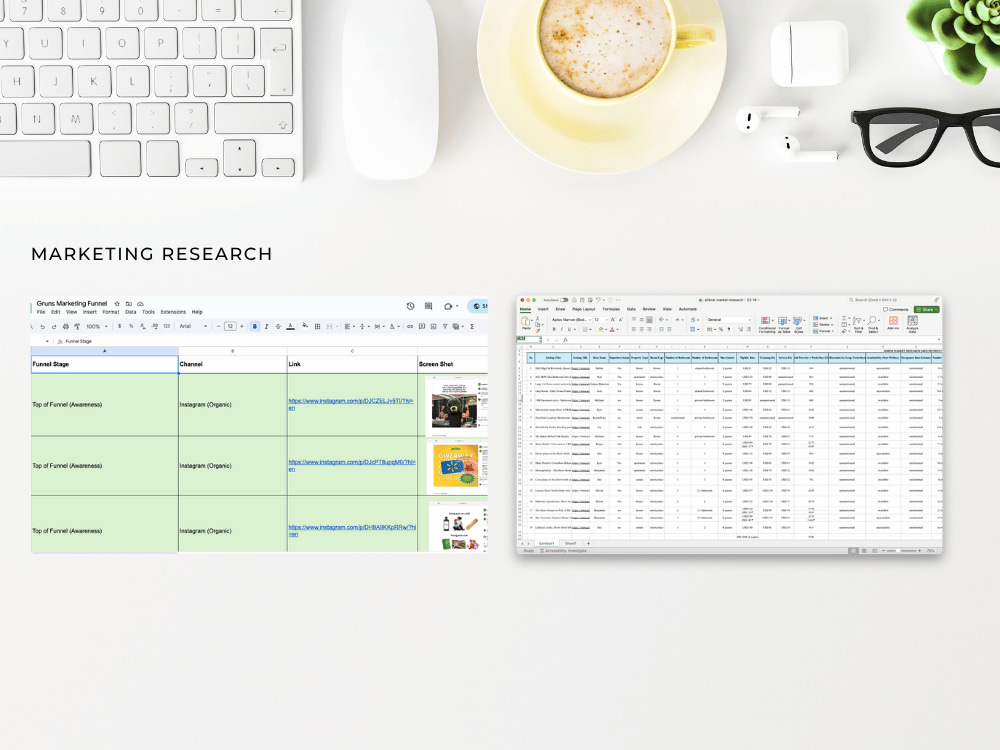Click the redo arrow in Sheets toolbar
1000x750 pixels.
(54, 327)
